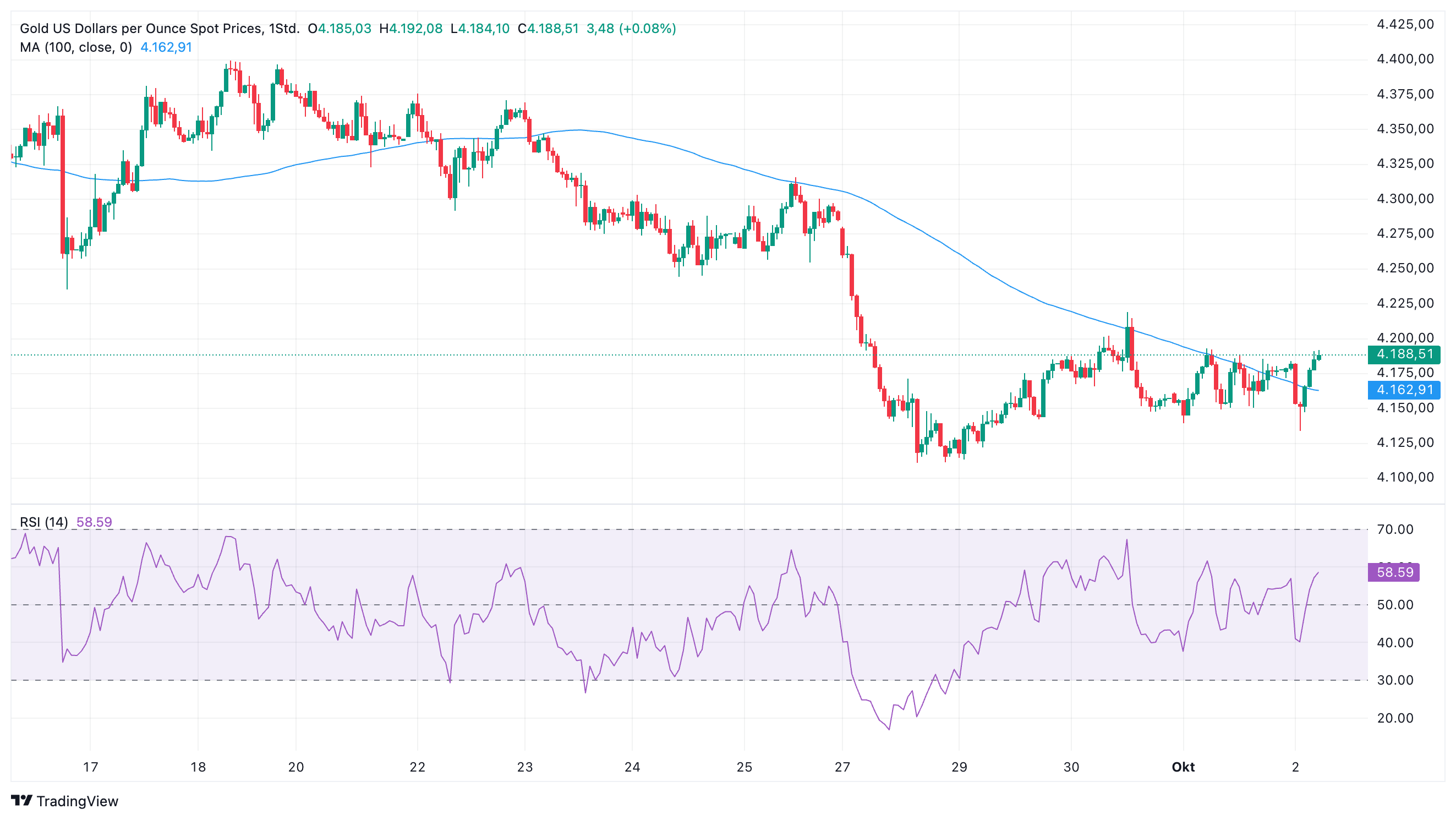The width and height of the screenshot is (1456, 820).
Task: Click the low value L4.184,10
Action: pos(480,28)
